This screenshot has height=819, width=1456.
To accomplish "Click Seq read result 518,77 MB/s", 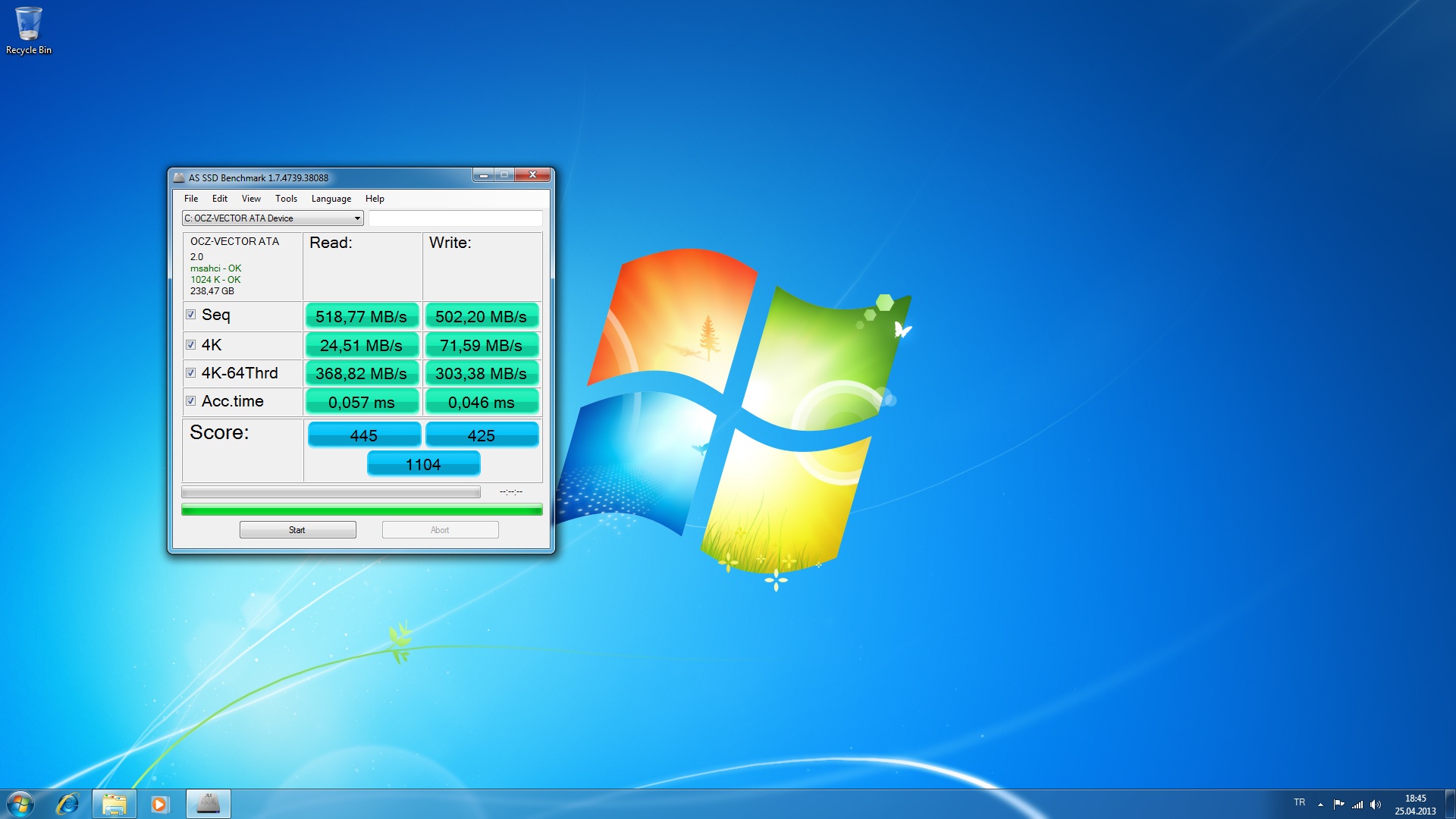I will pos(362,316).
